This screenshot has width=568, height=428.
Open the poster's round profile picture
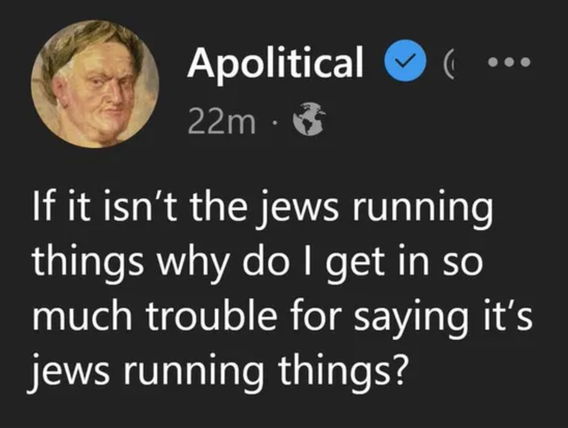pyautogui.click(x=95, y=84)
